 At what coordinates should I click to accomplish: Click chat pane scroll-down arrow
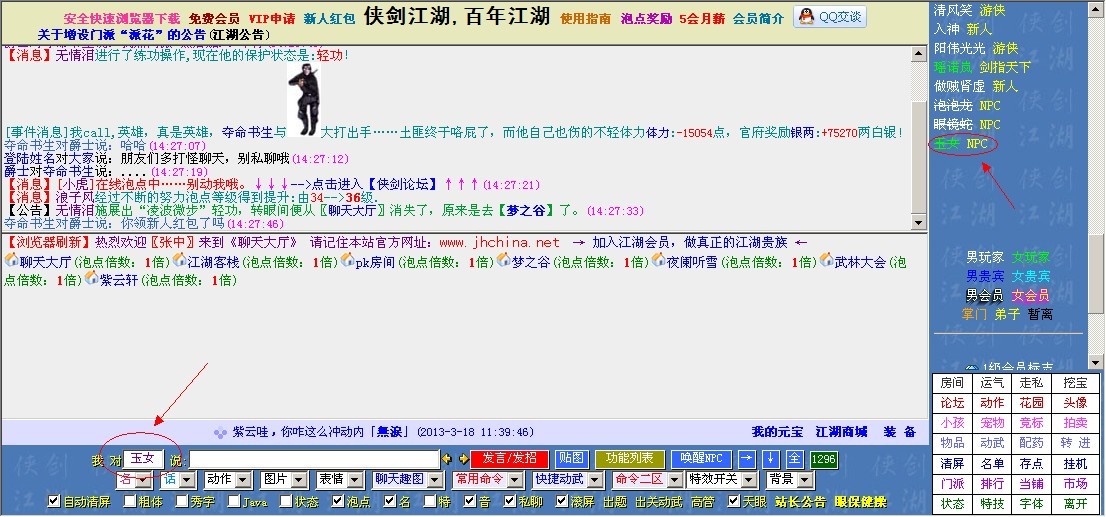[x=918, y=222]
